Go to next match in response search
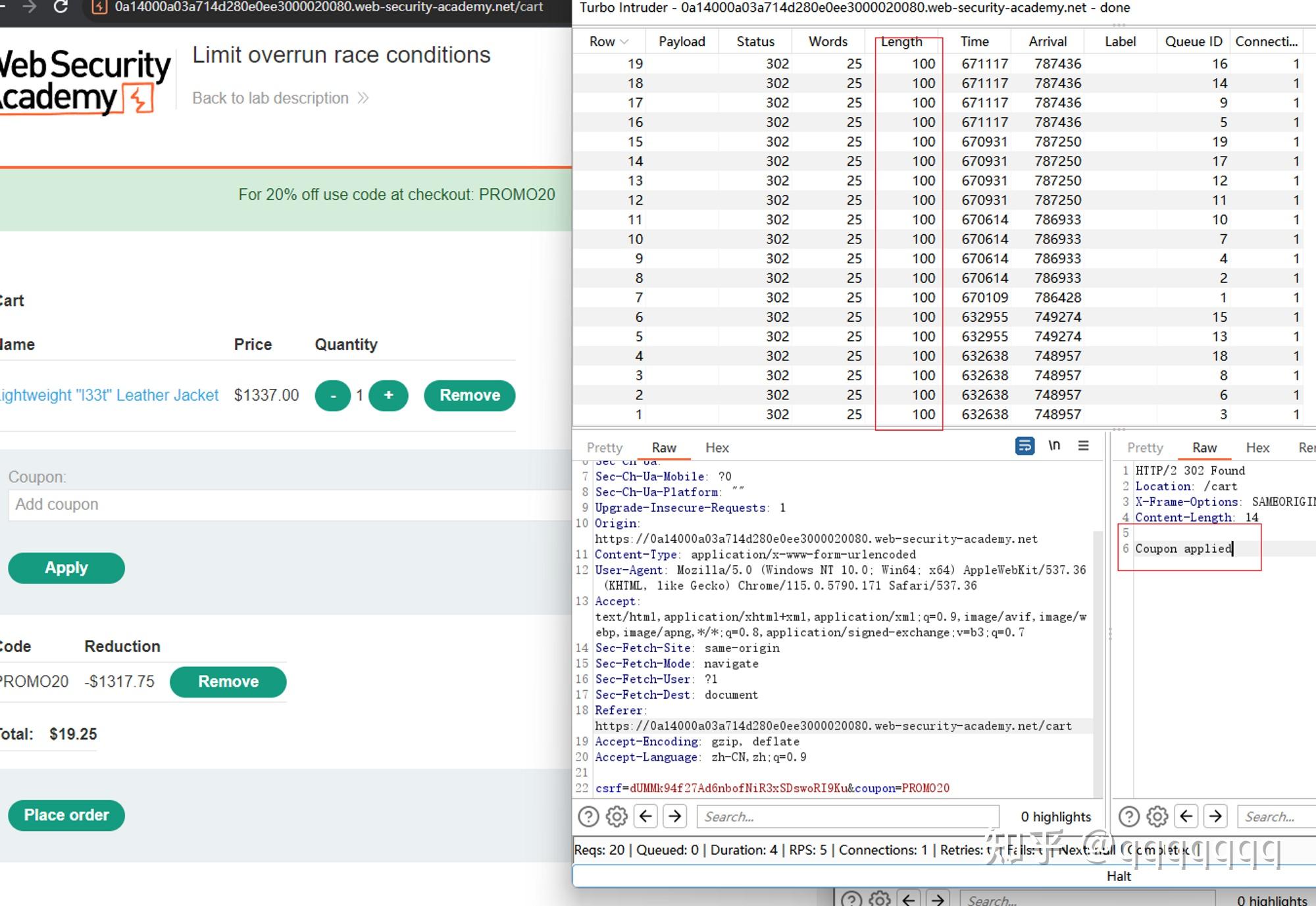The image size is (1316, 906). [x=1215, y=817]
